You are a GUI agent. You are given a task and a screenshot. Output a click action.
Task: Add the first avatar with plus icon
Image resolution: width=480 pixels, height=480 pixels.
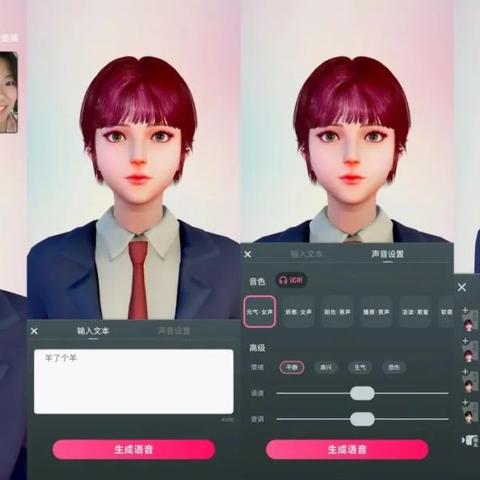pos(465,310)
